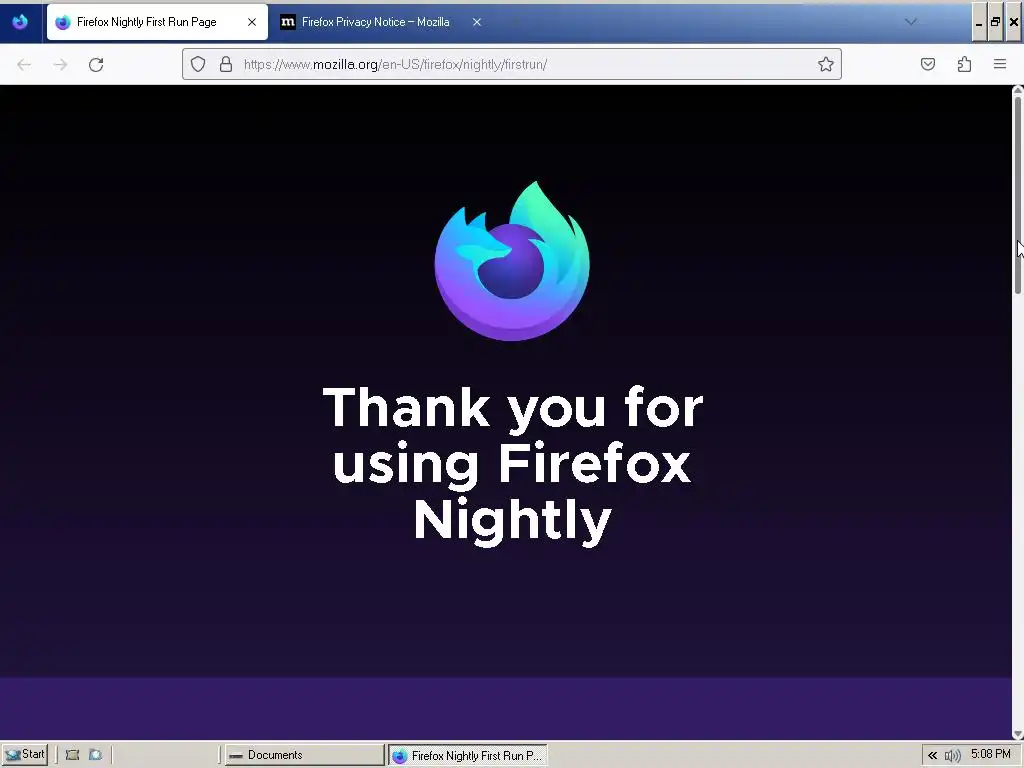Open the Firefox View pinned icon

click(x=20, y=22)
